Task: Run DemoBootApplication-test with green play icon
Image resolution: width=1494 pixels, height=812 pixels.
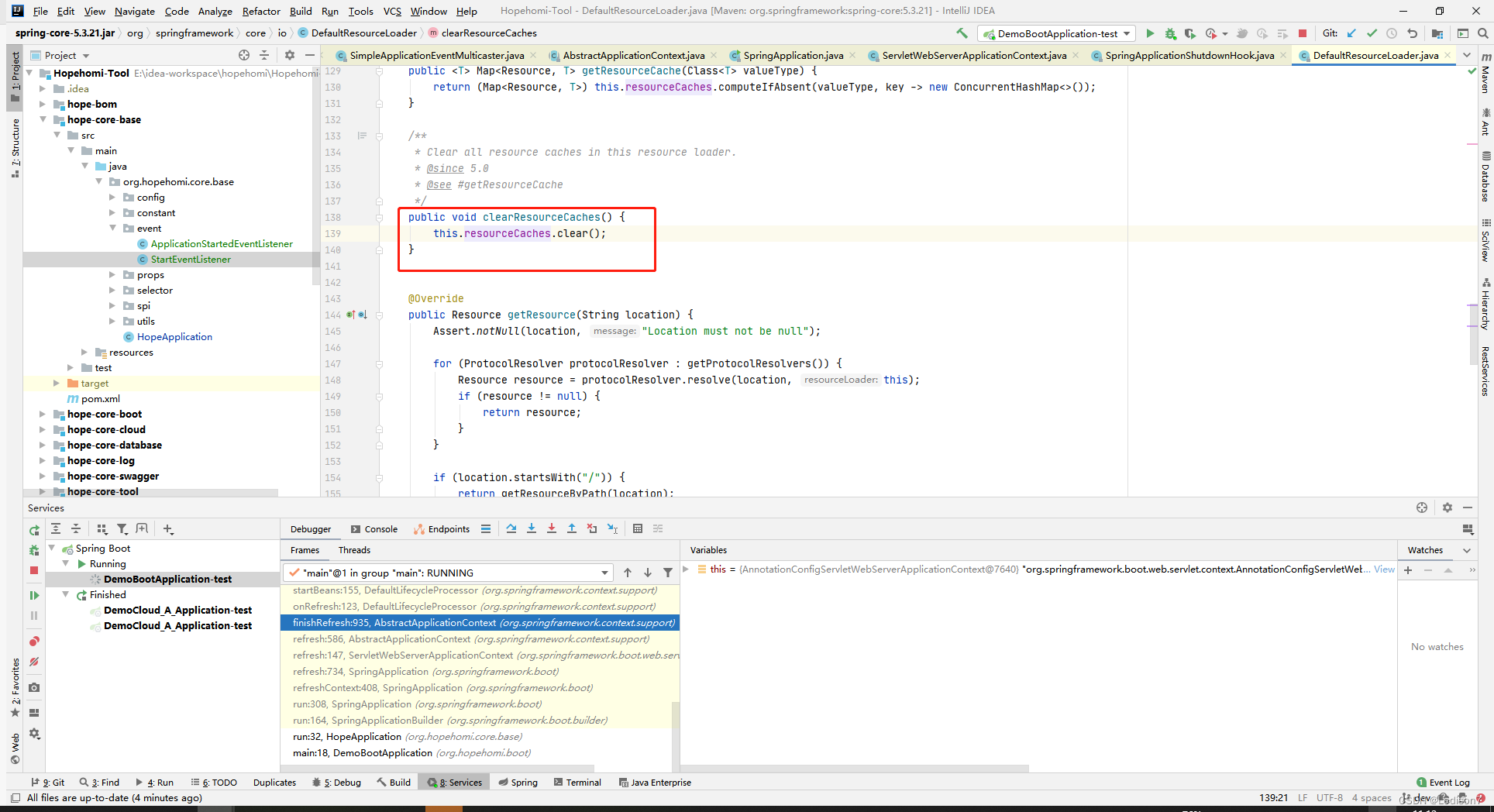Action: (x=1150, y=33)
